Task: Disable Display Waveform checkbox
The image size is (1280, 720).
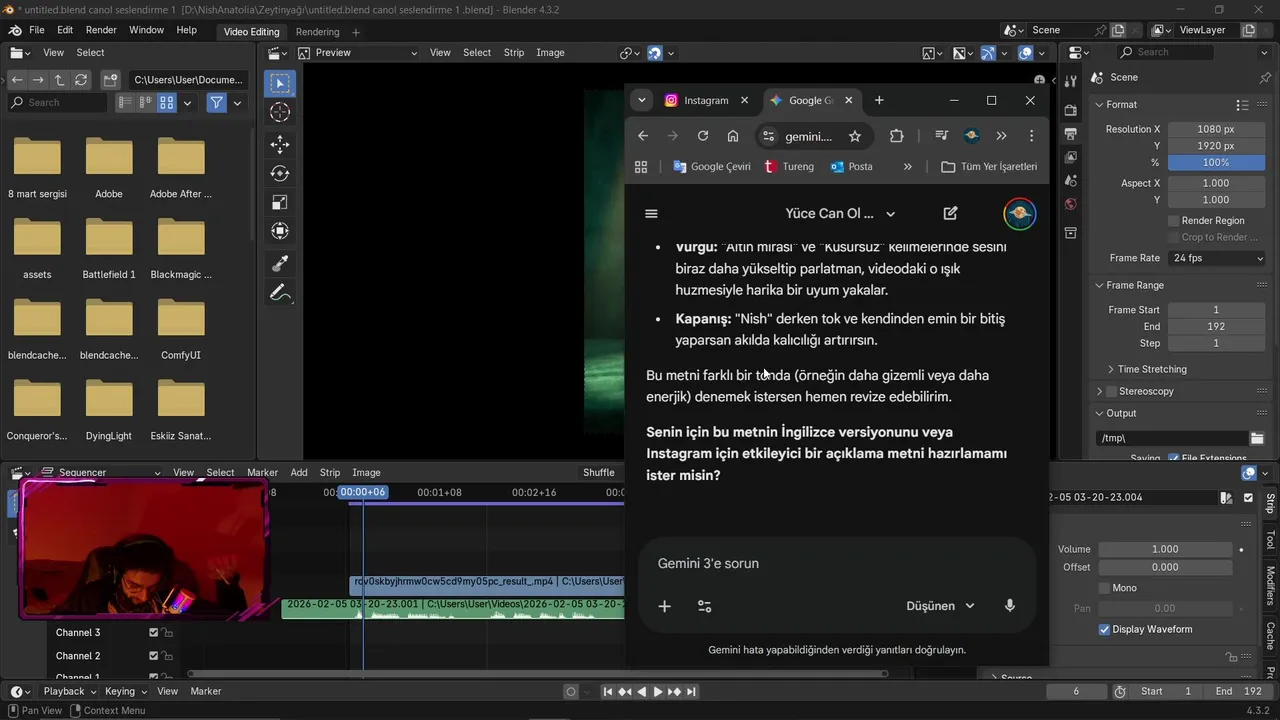Action: 1104,629
